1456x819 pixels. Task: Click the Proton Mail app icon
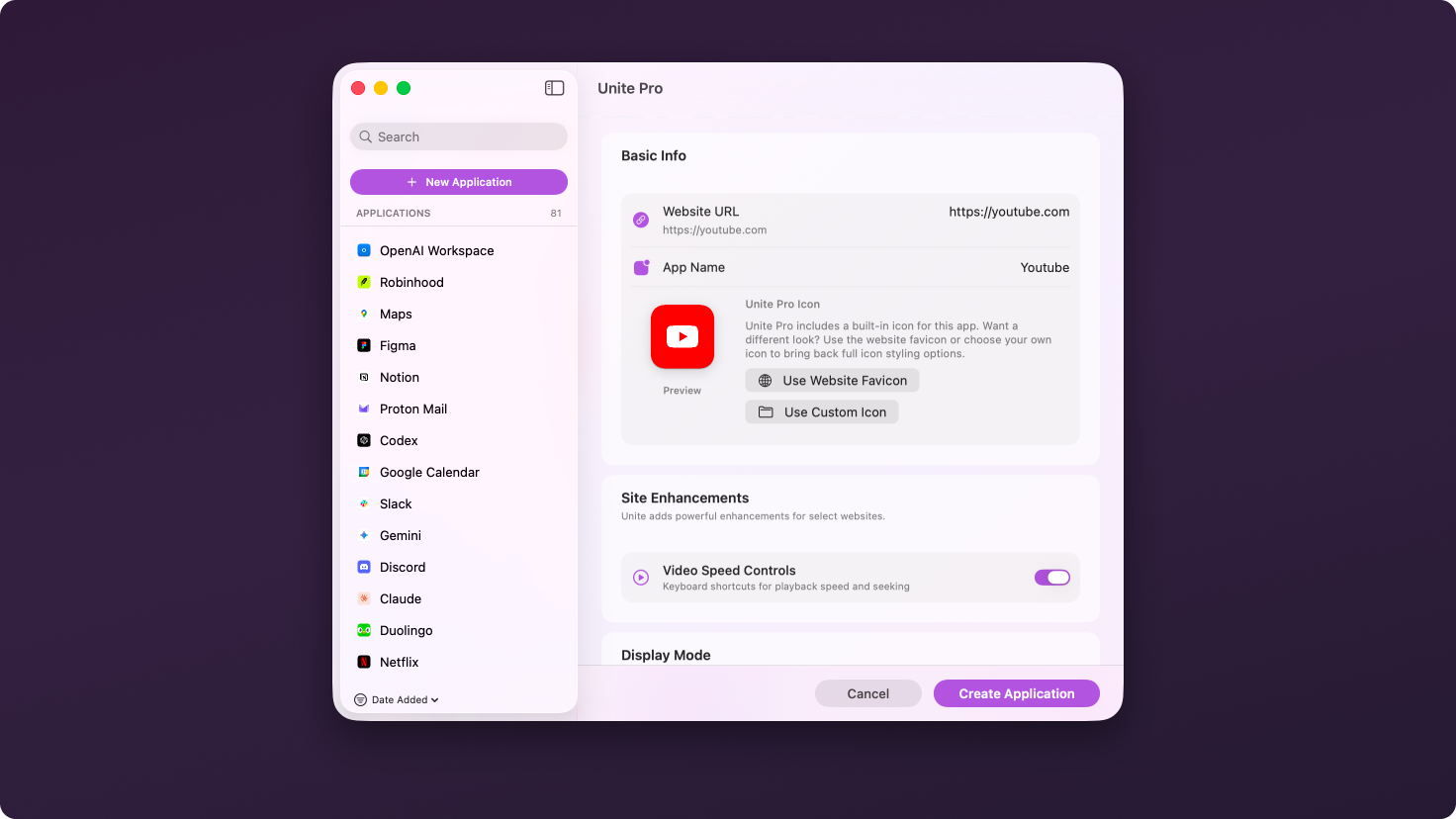point(364,409)
